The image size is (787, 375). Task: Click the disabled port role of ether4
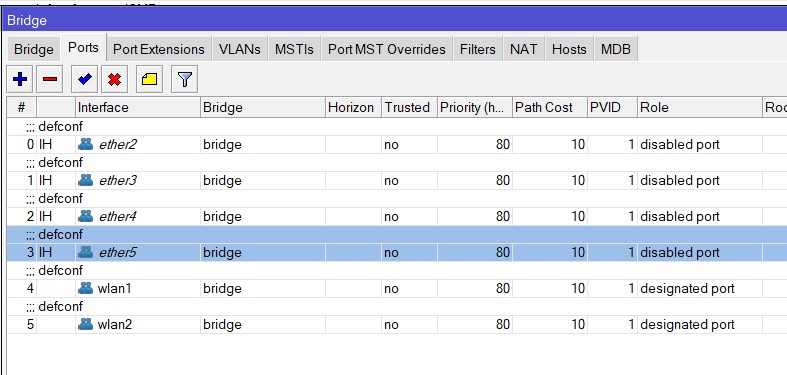point(680,216)
